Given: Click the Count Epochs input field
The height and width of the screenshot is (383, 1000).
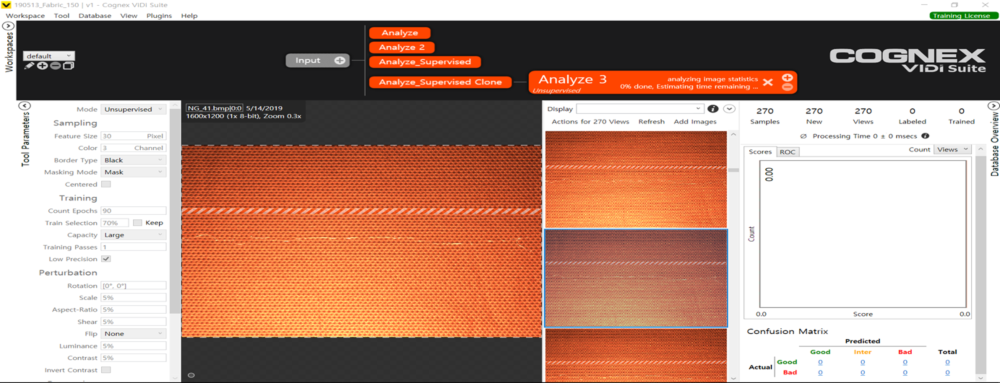Looking at the screenshot, I should pos(133,210).
